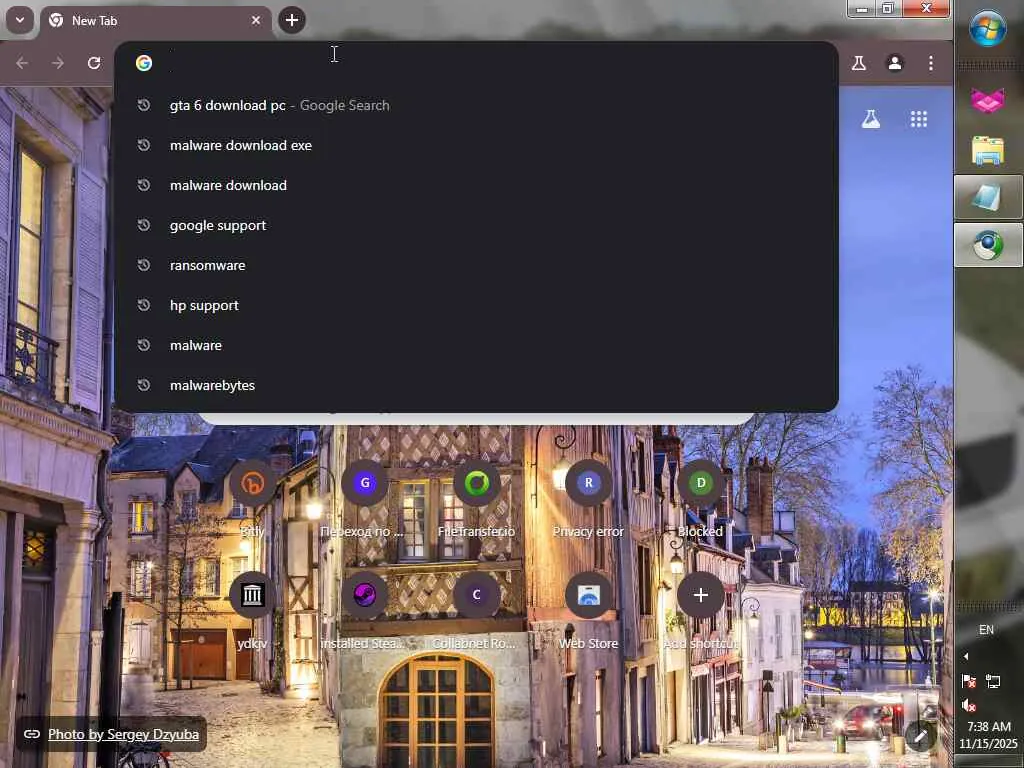The width and height of the screenshot is (1024, 768).
Task: Switch to the notepad-like taskbar window
Action: [988, 197]
